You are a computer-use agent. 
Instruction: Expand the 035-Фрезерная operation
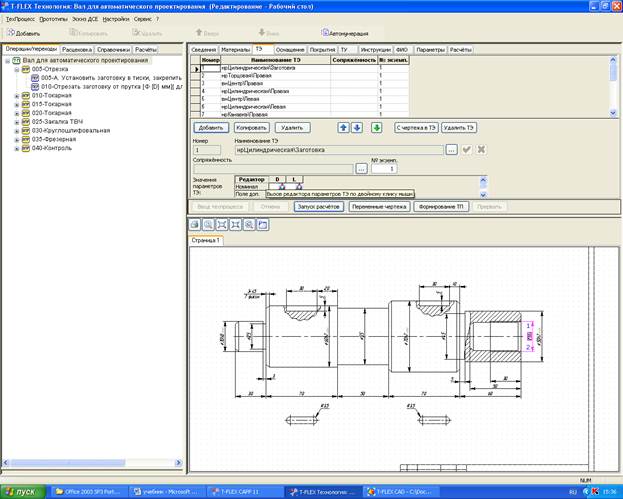17,139
